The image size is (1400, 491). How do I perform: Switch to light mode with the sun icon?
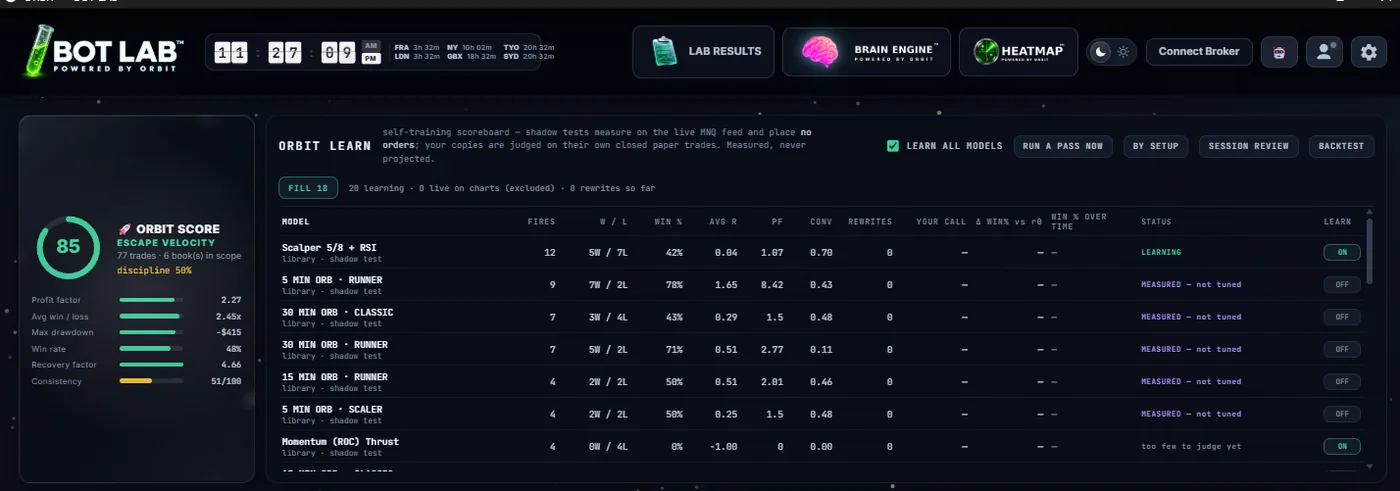coord(1123,52)
